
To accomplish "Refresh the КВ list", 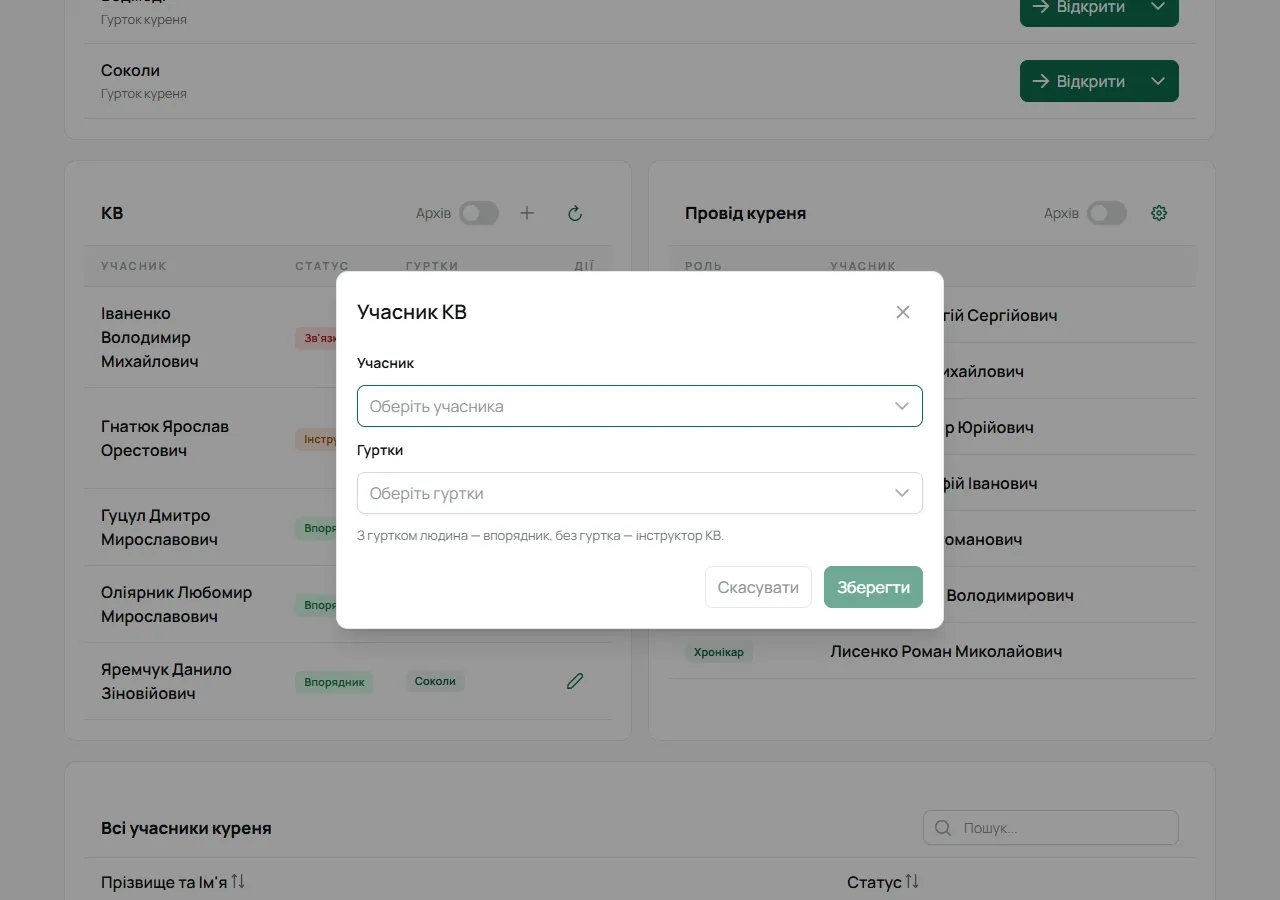I will coord(575,213).
